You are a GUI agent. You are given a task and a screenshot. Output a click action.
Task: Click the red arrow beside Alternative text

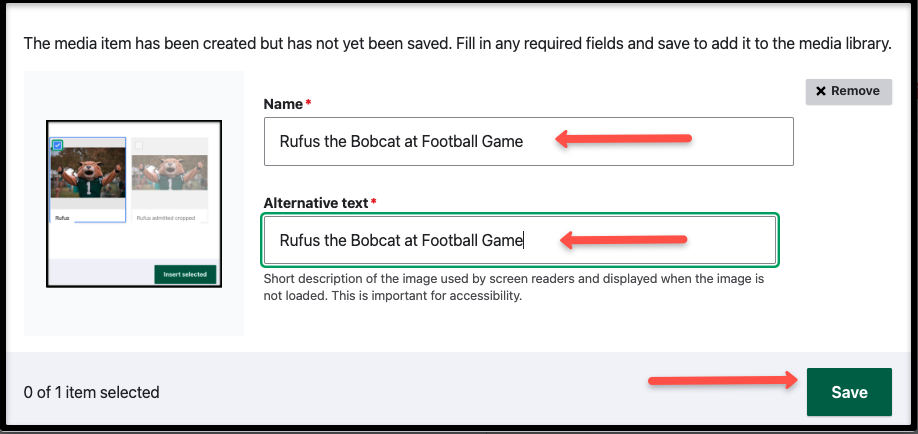[x=624, y=239]
